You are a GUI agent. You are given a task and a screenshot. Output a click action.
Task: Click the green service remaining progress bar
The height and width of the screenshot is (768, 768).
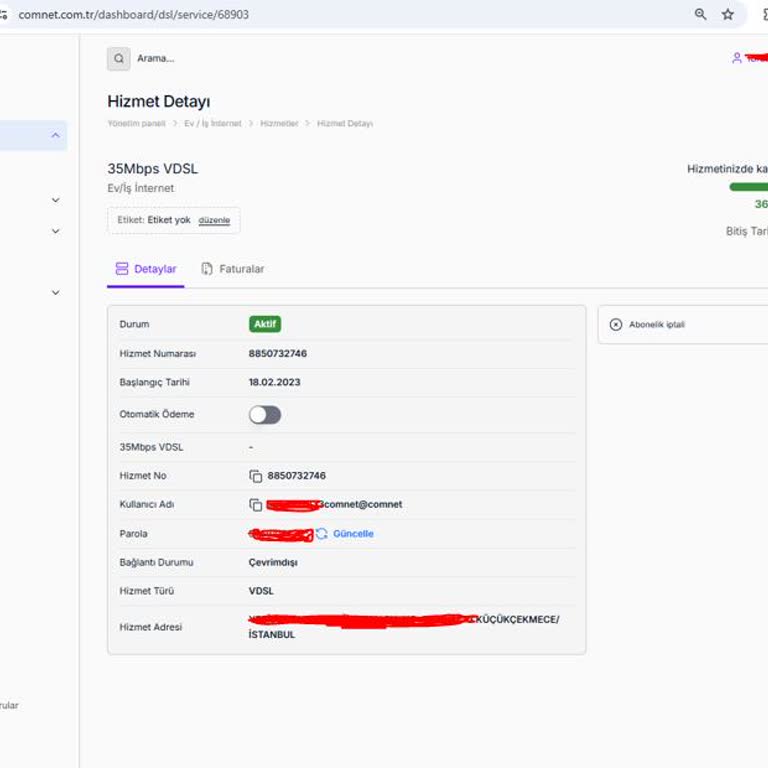coord(748,186)
